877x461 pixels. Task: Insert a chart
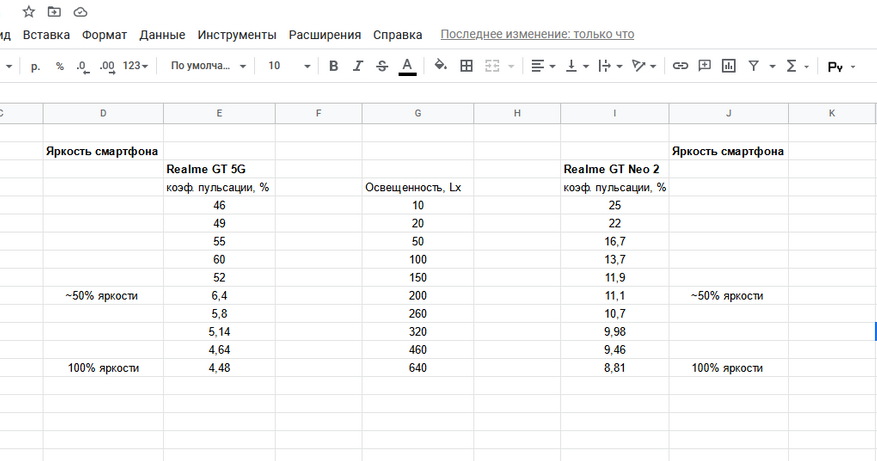pyautogui.click(x=728, y=66)
